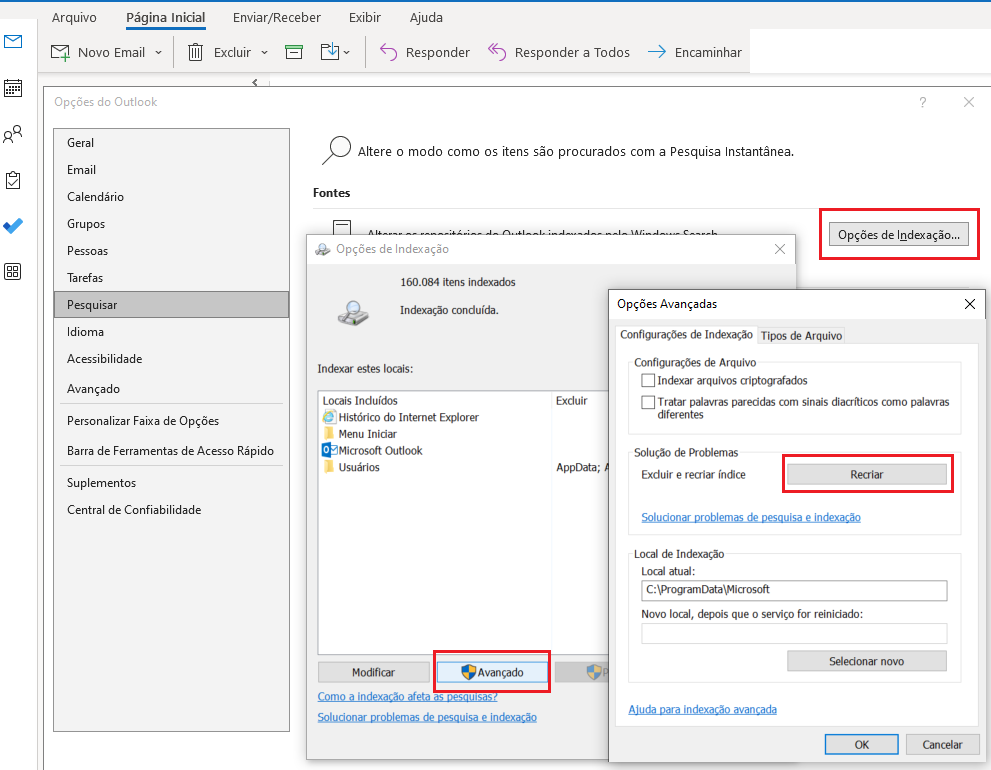
Task: Click the Novo Email envelope icon
Action: tap(60, 52)
